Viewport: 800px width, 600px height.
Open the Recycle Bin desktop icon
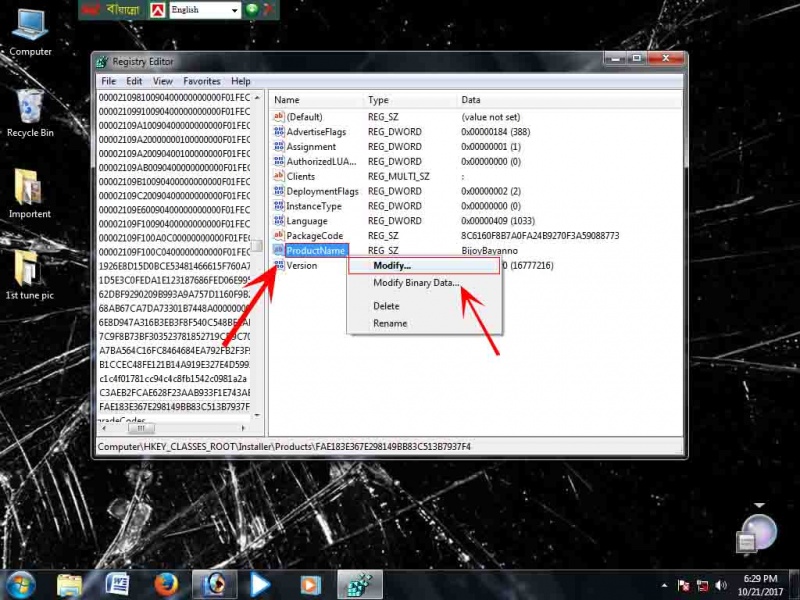click(x=30, y=113)
